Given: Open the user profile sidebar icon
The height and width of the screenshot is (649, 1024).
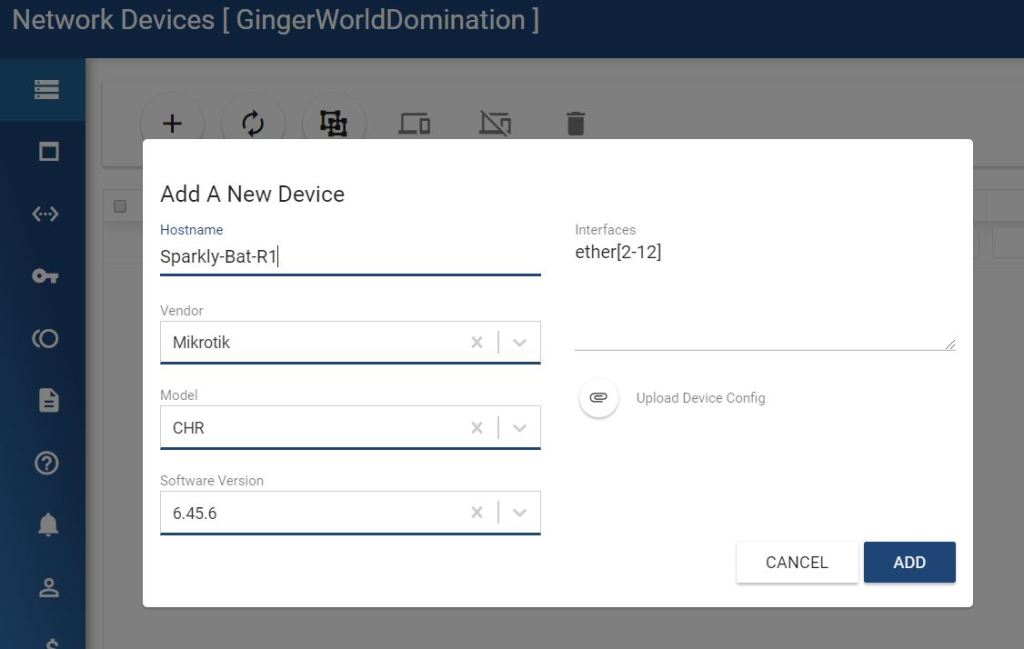Looking at the screenshot, I should point(48,588).
